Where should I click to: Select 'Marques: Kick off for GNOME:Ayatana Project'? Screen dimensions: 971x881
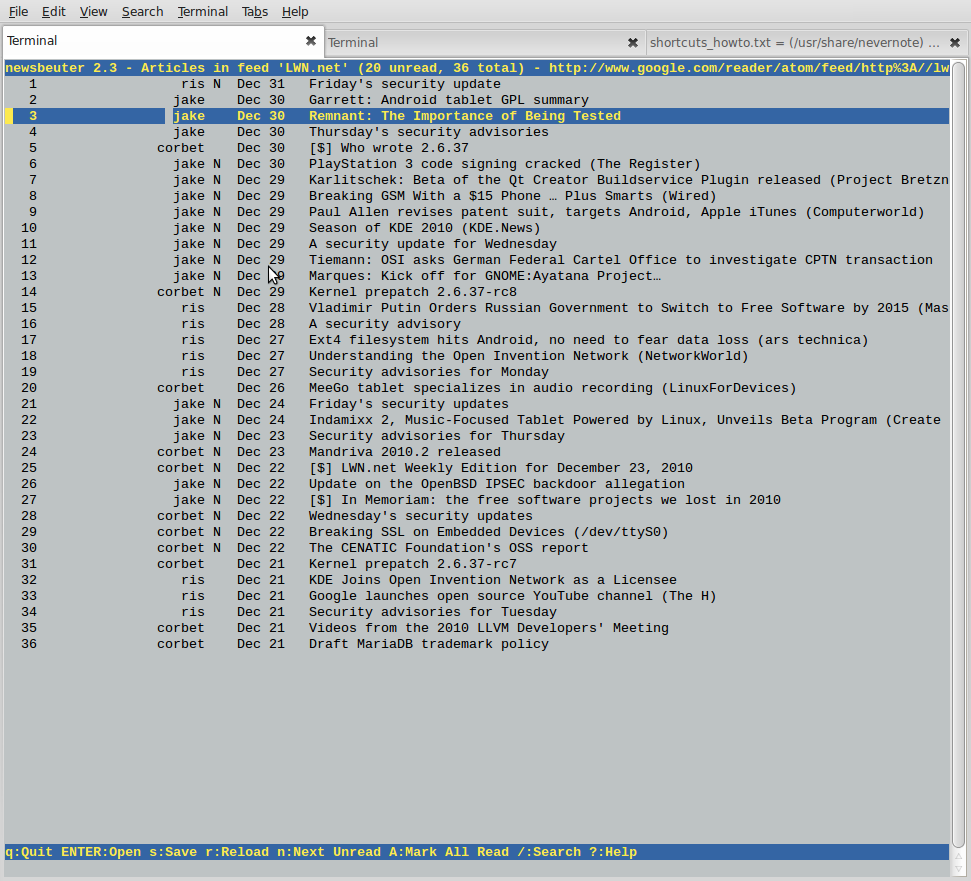click(477, 276)
